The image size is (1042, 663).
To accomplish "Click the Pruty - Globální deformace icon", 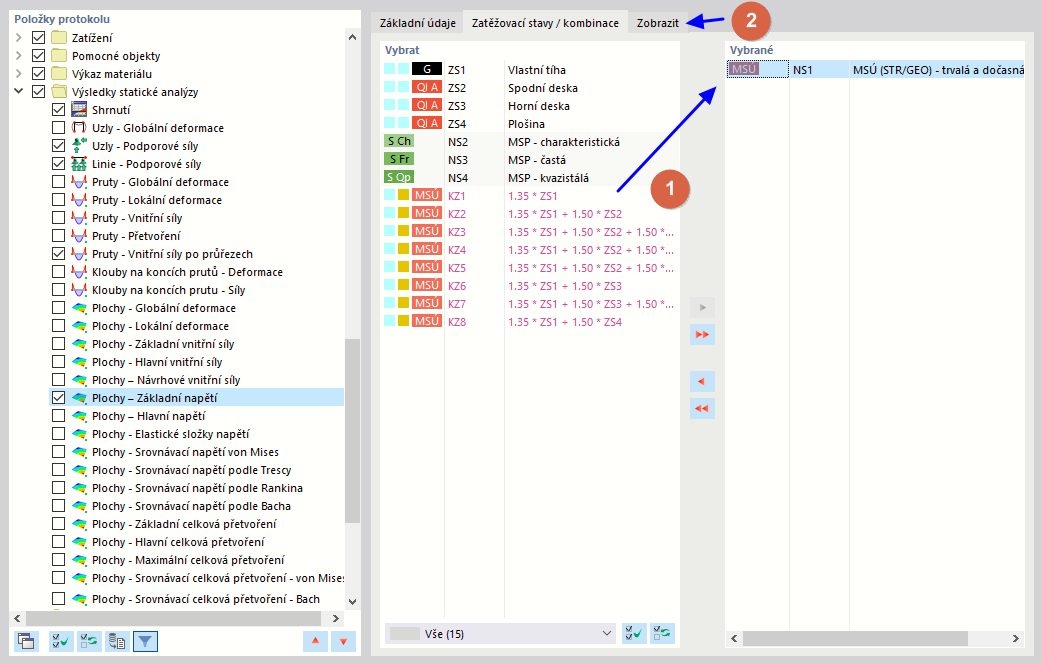I will (79, 181).
